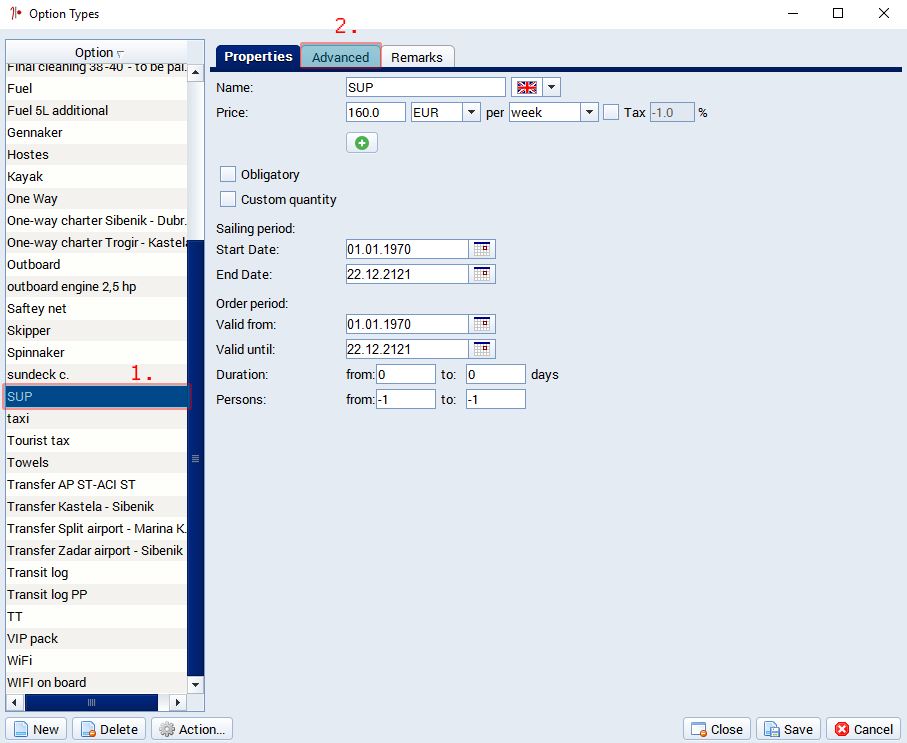The width and height of the screenshot is (907, 743).
Task: Select the Spinnaker option
Action: coord(97,352)
